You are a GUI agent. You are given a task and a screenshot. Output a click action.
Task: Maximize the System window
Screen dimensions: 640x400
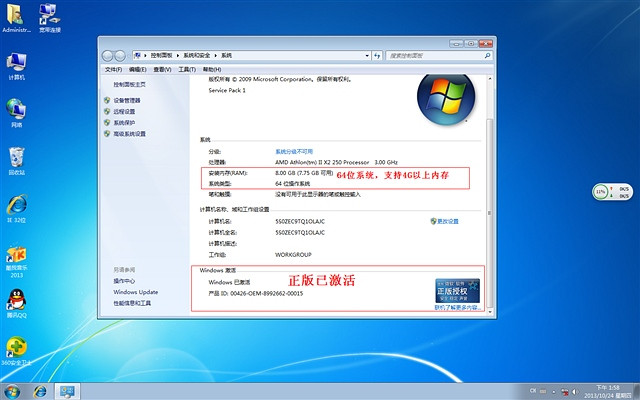point(471,43)
